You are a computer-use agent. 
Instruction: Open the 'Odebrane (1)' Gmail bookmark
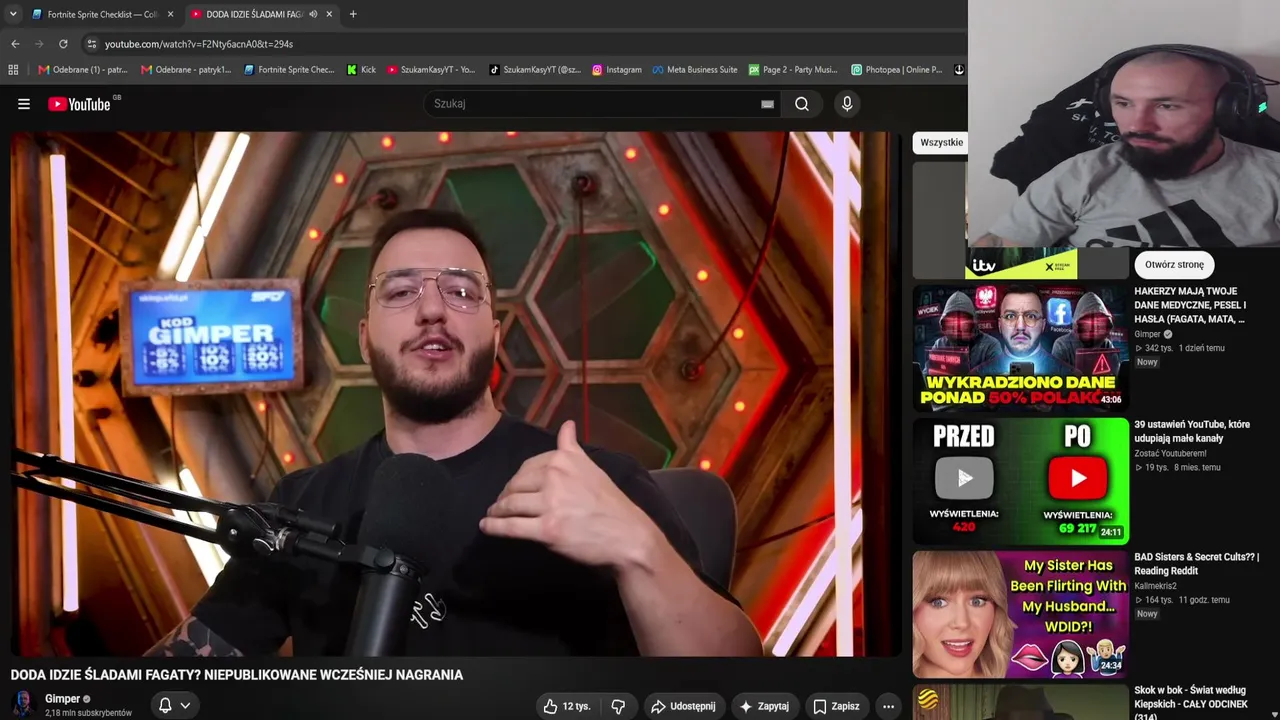[83, 70]
